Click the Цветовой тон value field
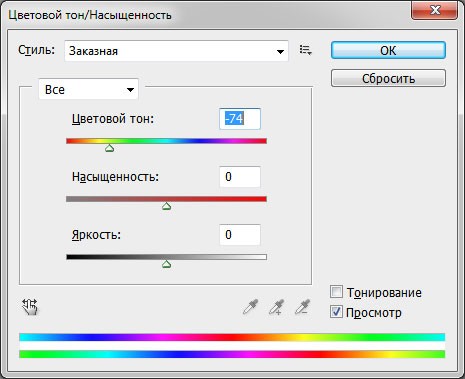 [x=240, y=119]
